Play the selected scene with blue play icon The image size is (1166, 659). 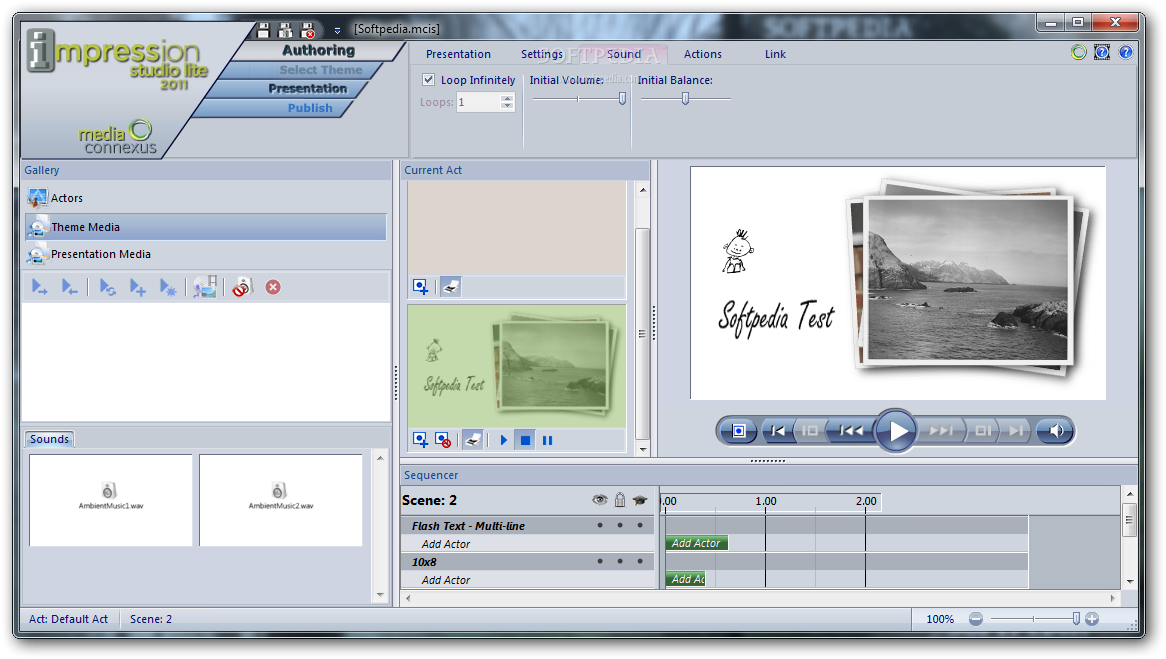503,440
